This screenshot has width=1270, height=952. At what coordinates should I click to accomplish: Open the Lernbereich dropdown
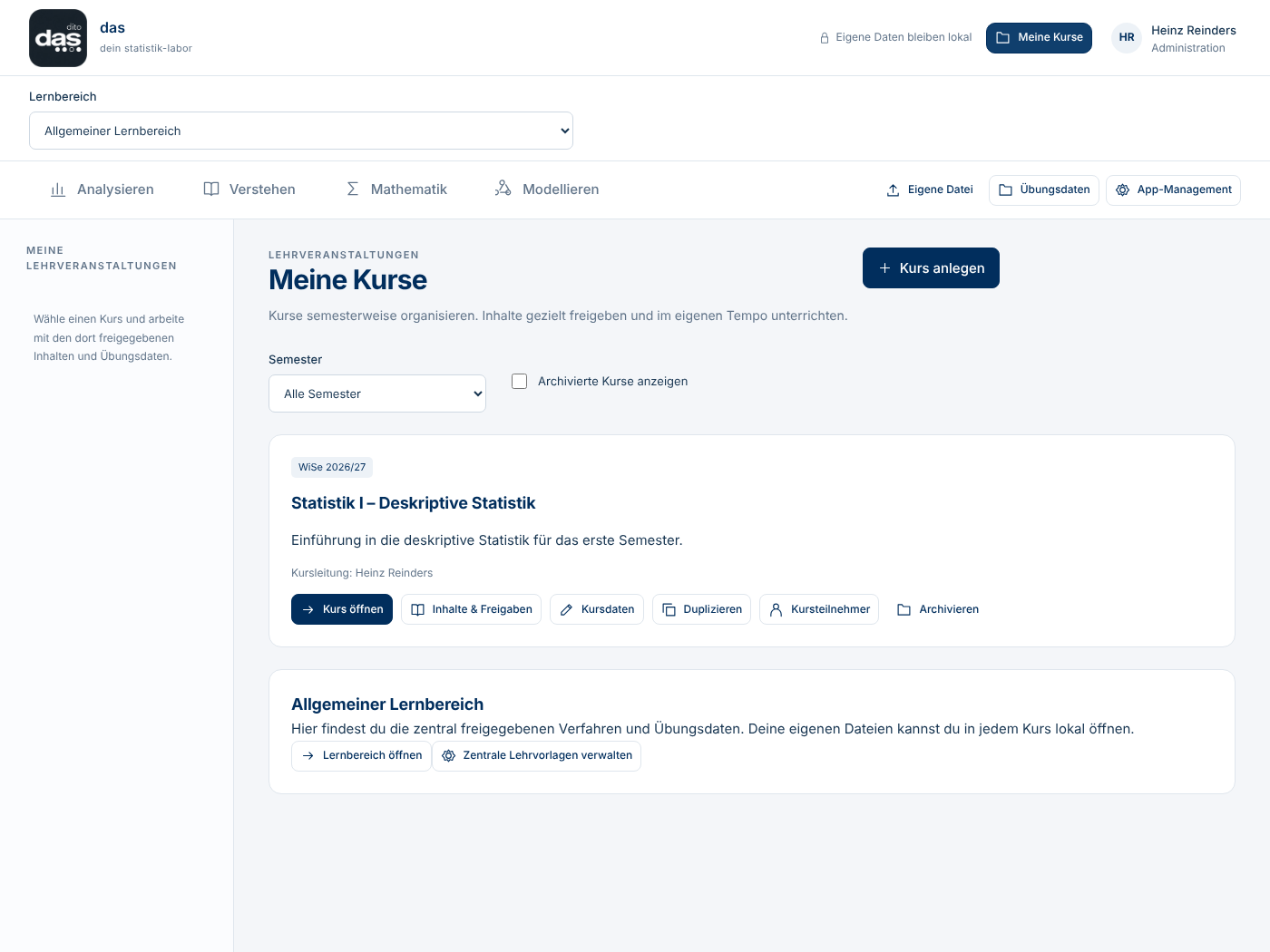pyautogui.click(x=301, y=131)
